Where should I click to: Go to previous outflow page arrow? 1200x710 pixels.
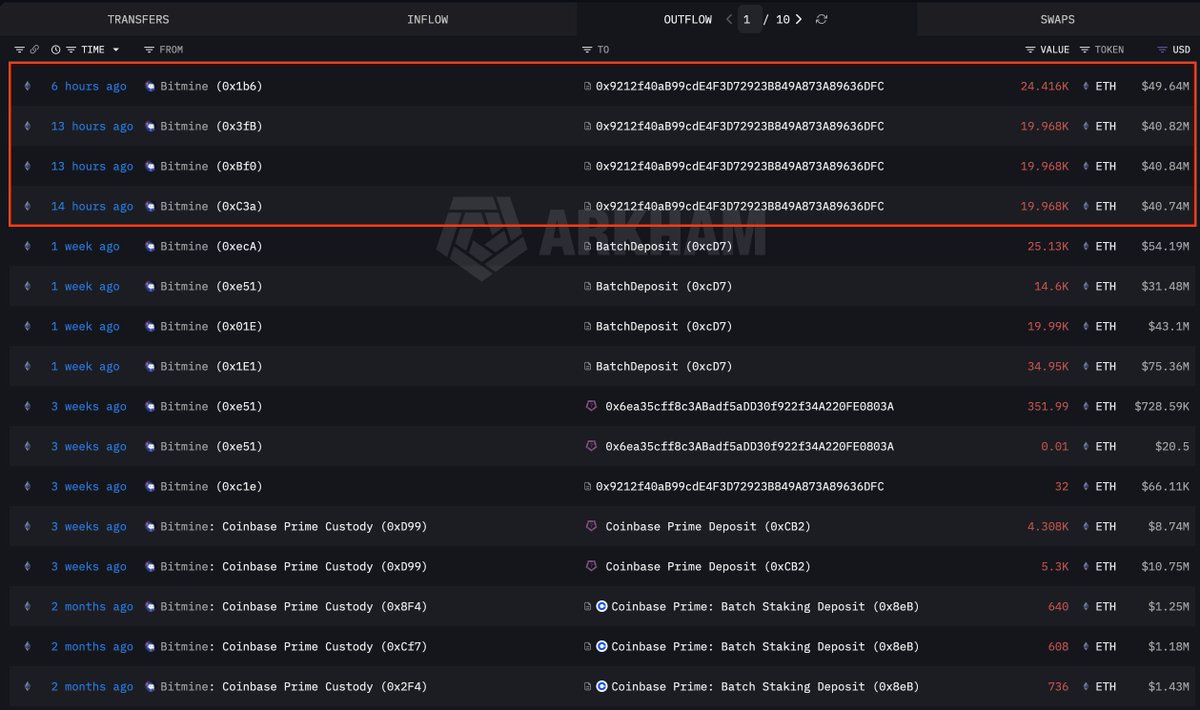729,19
